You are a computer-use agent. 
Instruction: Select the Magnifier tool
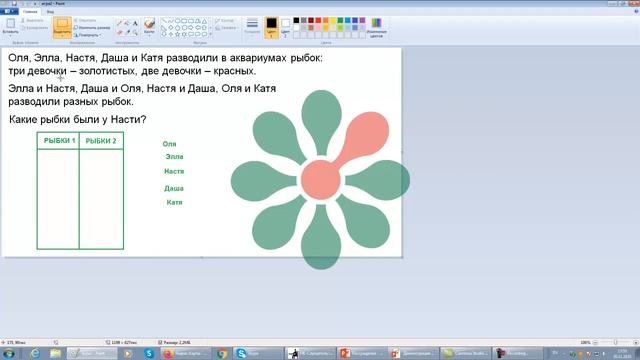click(135, 32)
